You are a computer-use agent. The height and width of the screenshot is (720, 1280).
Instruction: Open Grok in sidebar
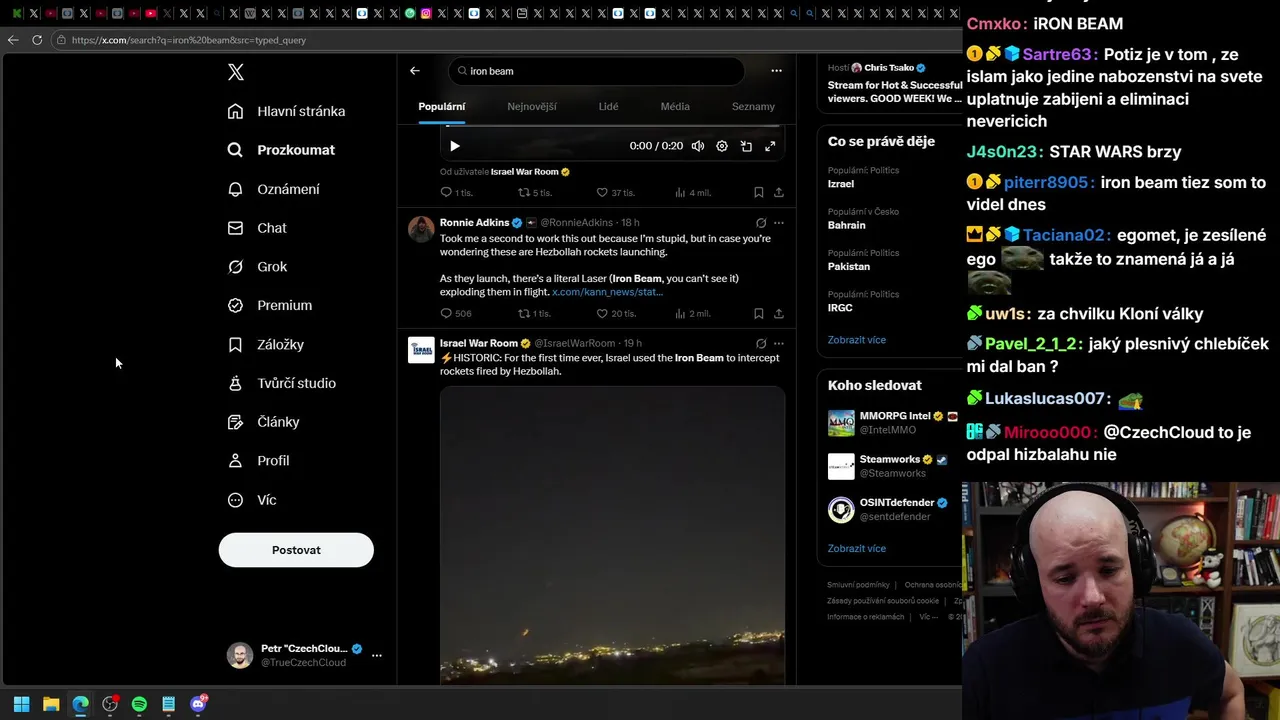coord(257,267)
